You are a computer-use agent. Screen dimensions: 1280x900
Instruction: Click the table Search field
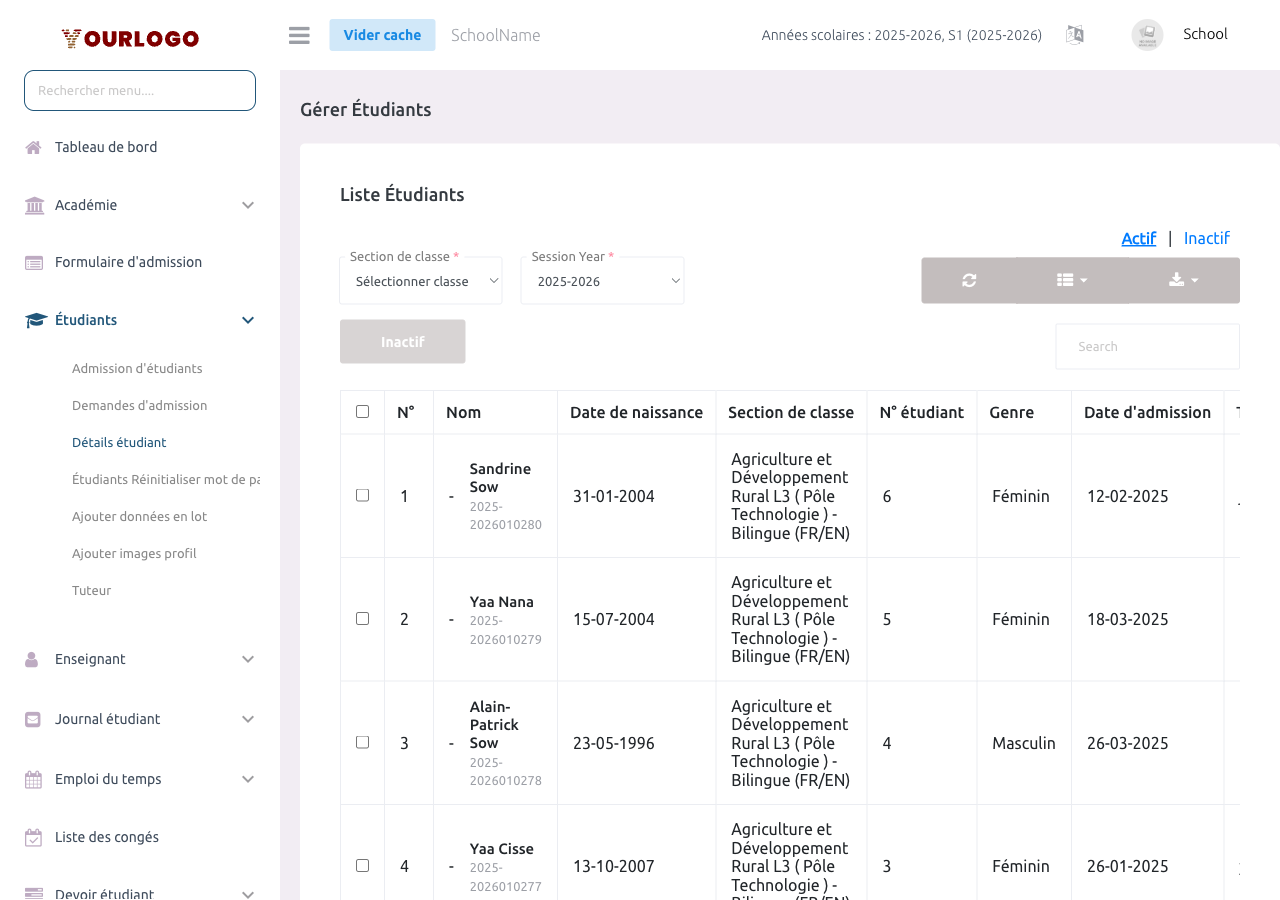[x=1147, y=347]
